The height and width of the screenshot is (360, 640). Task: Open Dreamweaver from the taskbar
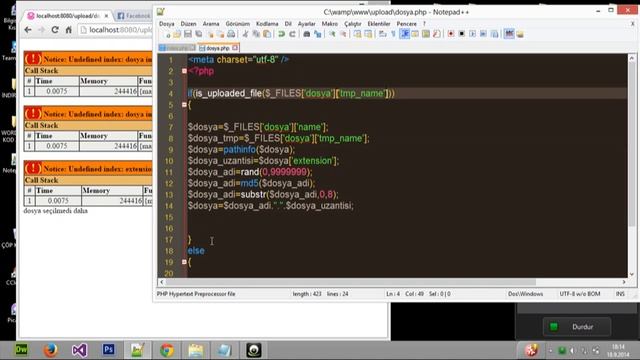click(x=21, y=350)
